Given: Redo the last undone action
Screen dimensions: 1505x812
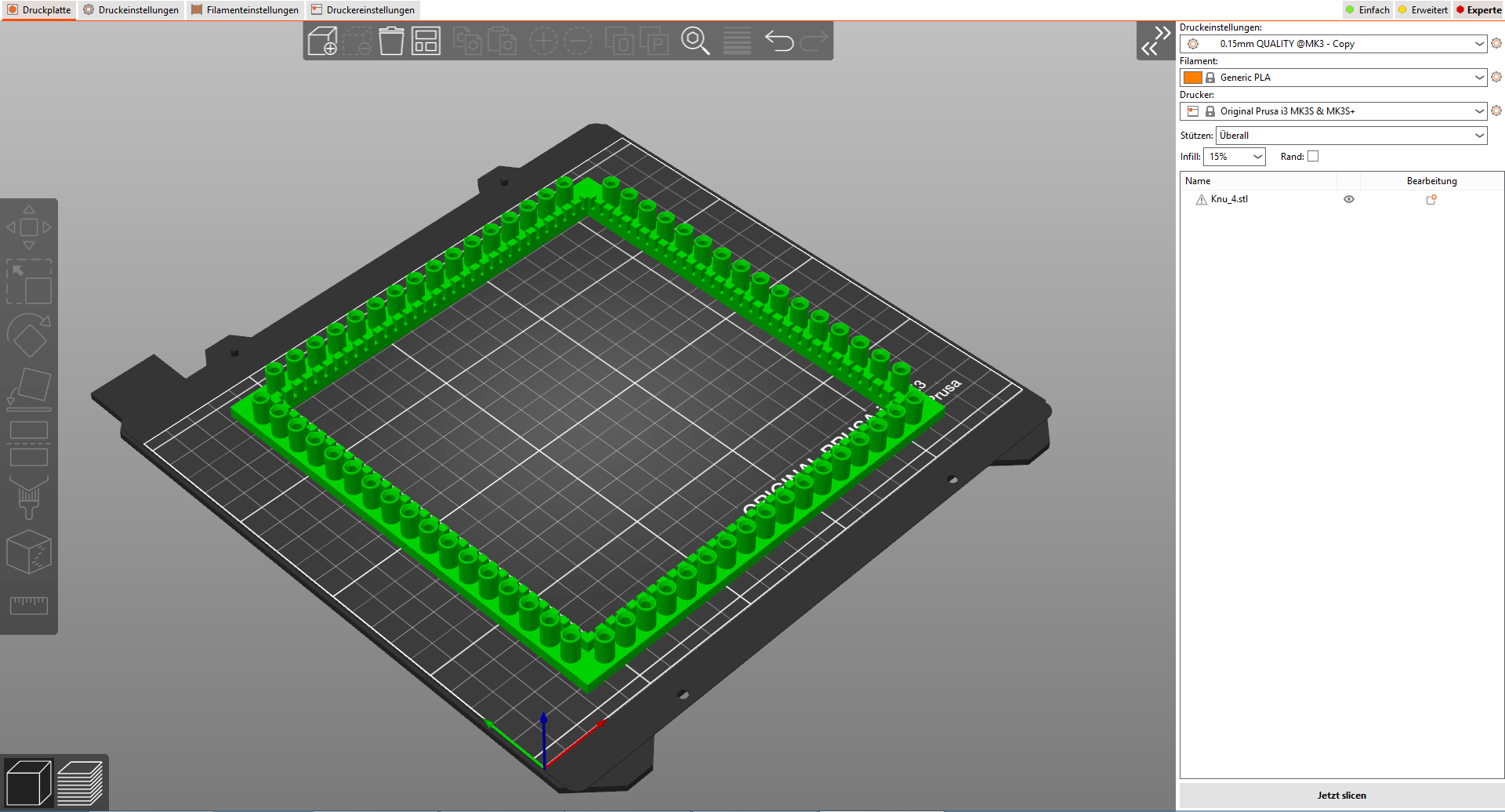Looking at the screenshot, I should pyautogui.click(x=814, y=41).
